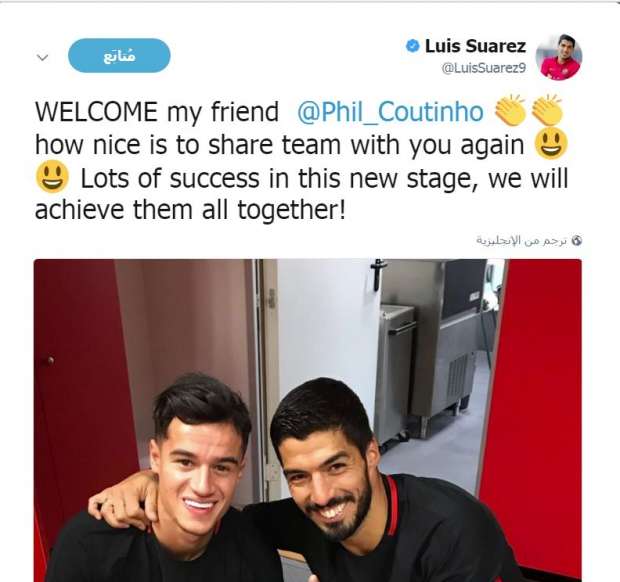Click the 'WELCOME my friend' tweet text
Screen dimensions: 620x582
[x=157, y=112]
